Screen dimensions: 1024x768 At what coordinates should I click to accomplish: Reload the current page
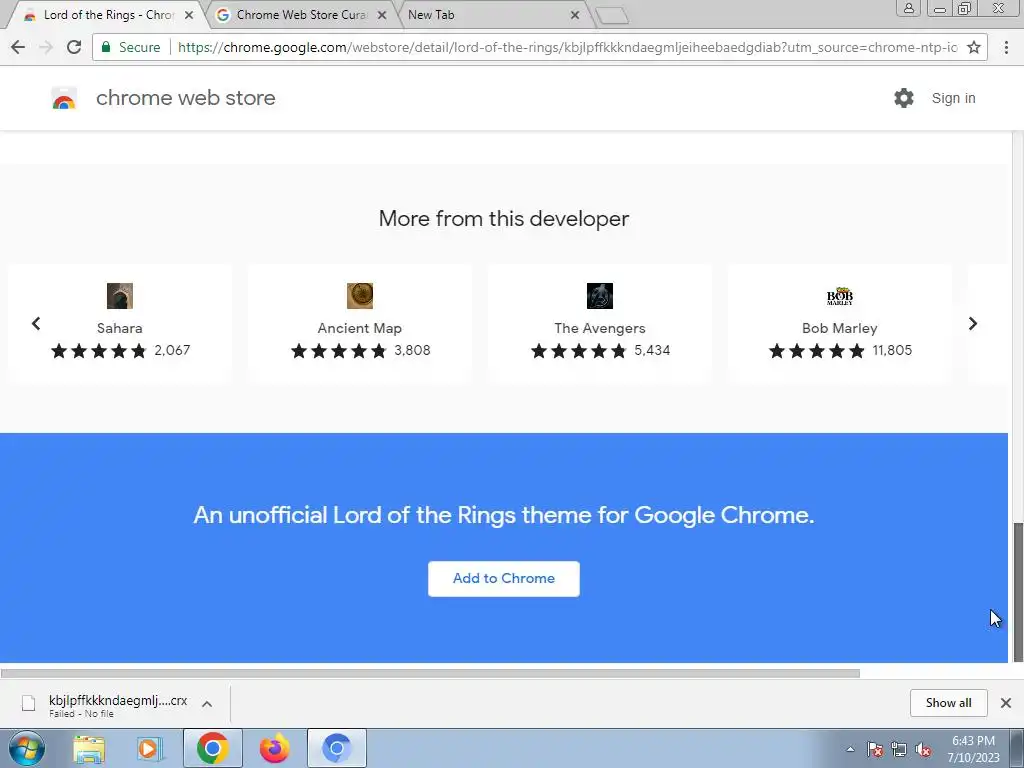point(74,47)
